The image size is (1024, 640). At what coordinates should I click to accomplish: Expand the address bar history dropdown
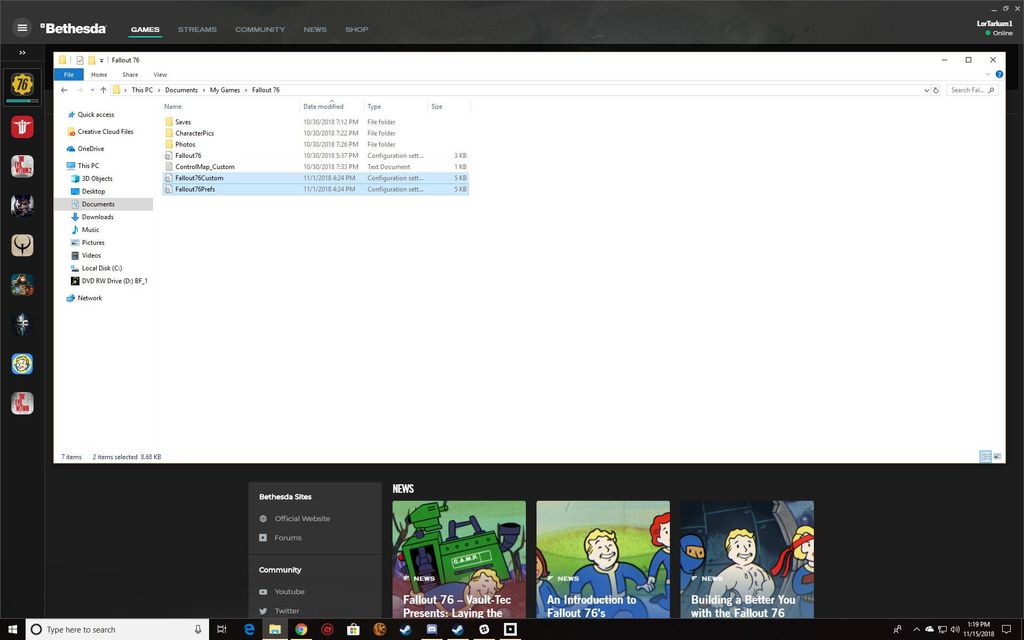(x=926, y=90)
